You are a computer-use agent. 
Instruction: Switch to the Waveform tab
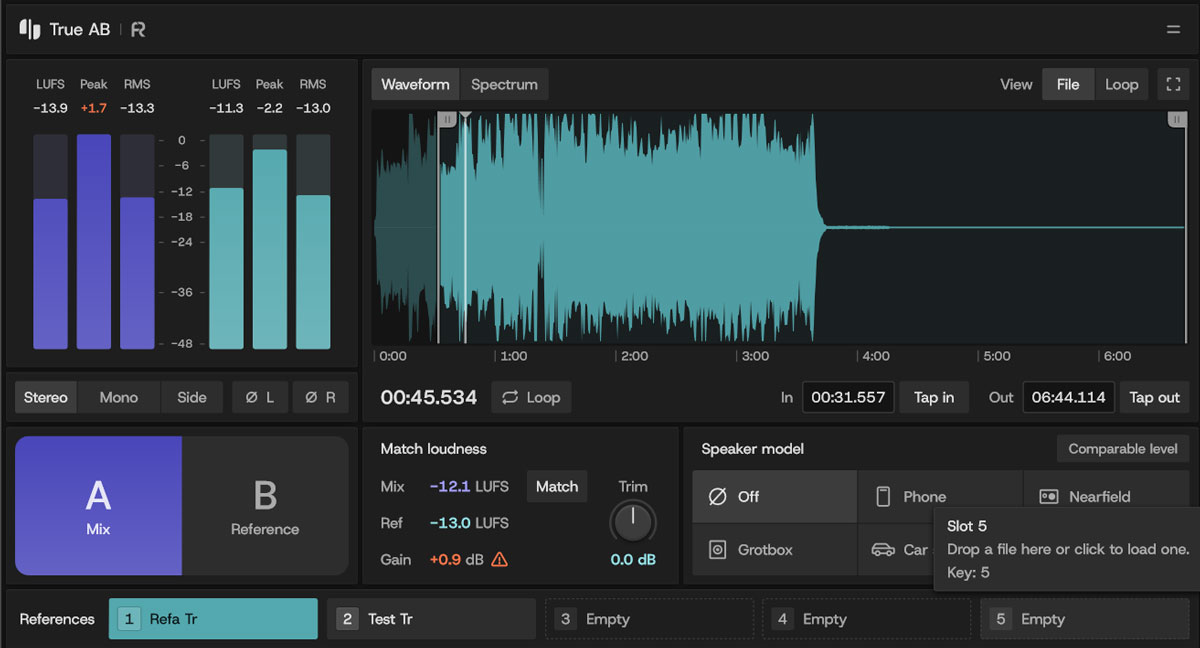tap(416, 85)
